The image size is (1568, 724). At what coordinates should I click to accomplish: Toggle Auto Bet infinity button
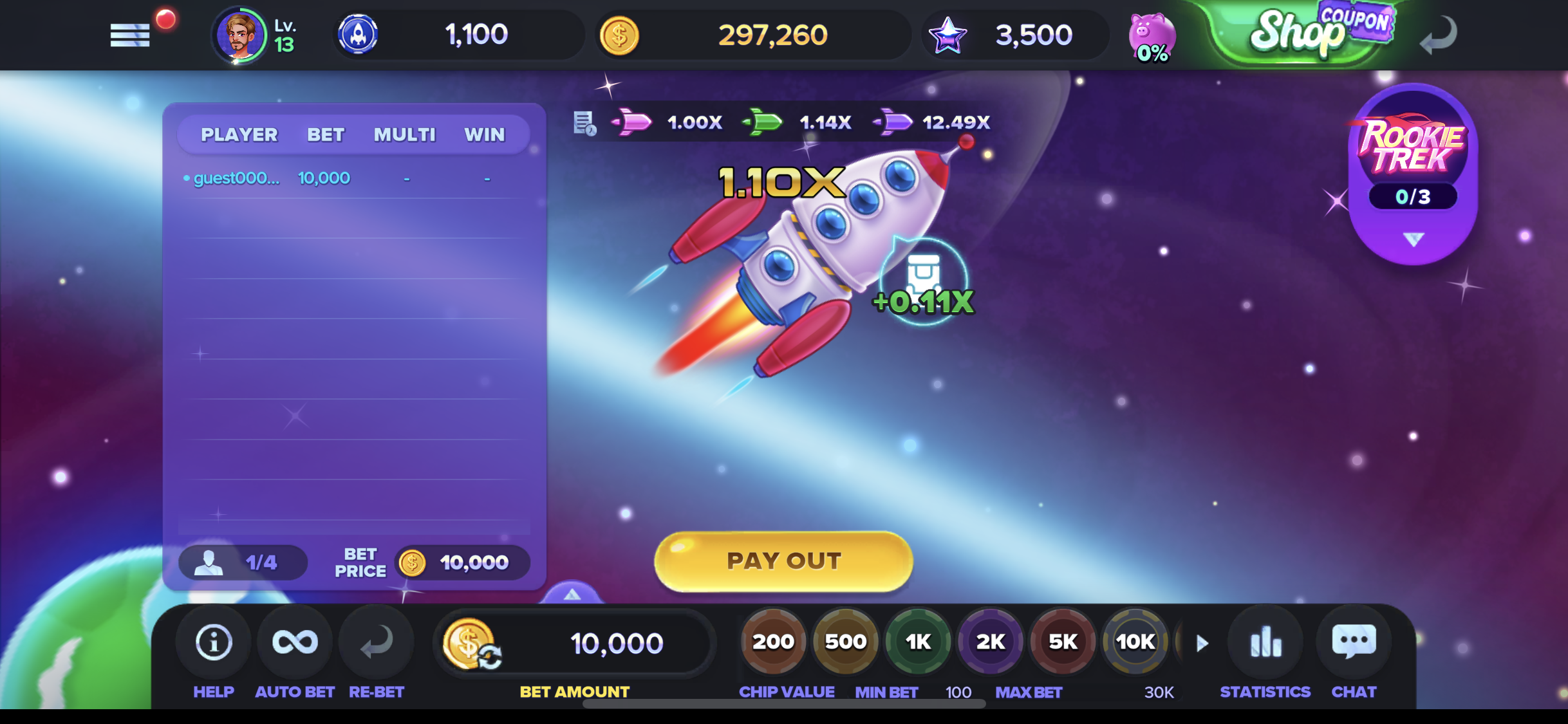(x=295, y=642)
